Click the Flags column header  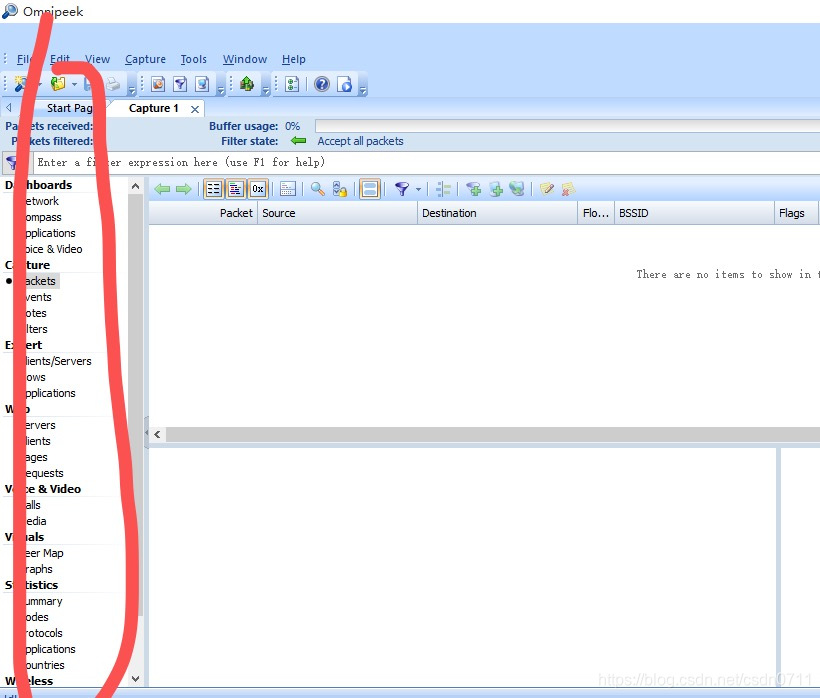(x=795, y=213)
